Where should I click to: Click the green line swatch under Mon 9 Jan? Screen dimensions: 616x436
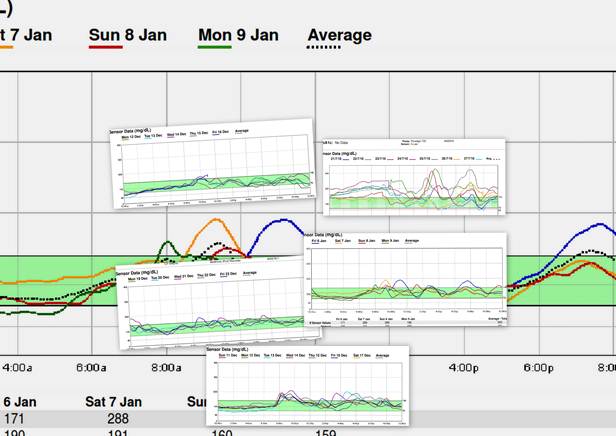214,47
